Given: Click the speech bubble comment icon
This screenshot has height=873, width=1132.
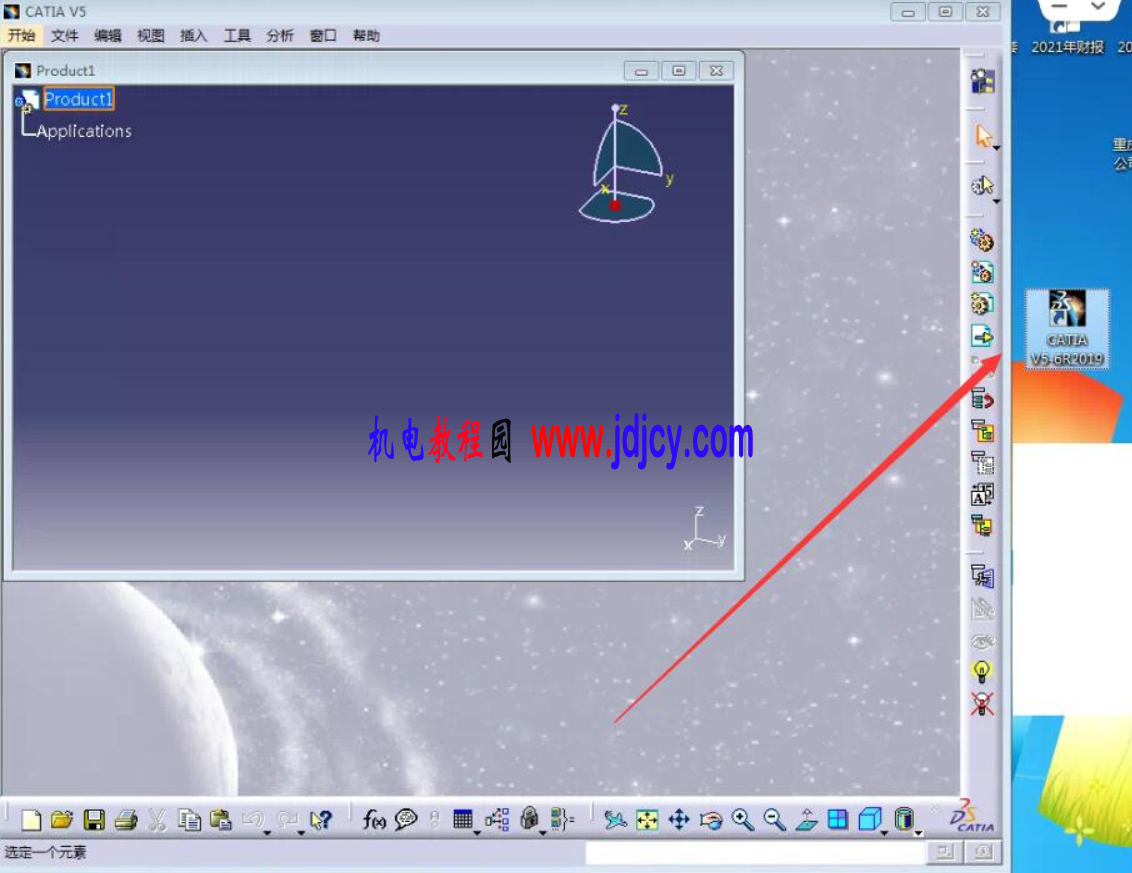Looking at the screenshot, I should [x=406, y=820].
